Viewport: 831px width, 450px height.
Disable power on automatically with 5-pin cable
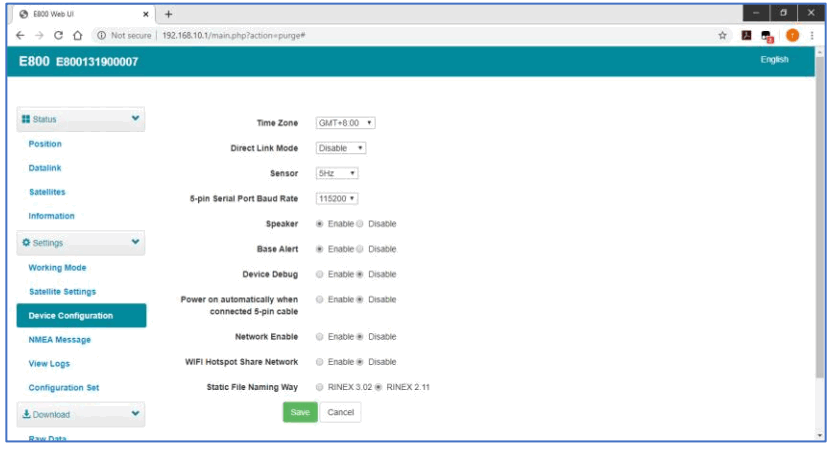pyautogui.click(x=360, y=299)
